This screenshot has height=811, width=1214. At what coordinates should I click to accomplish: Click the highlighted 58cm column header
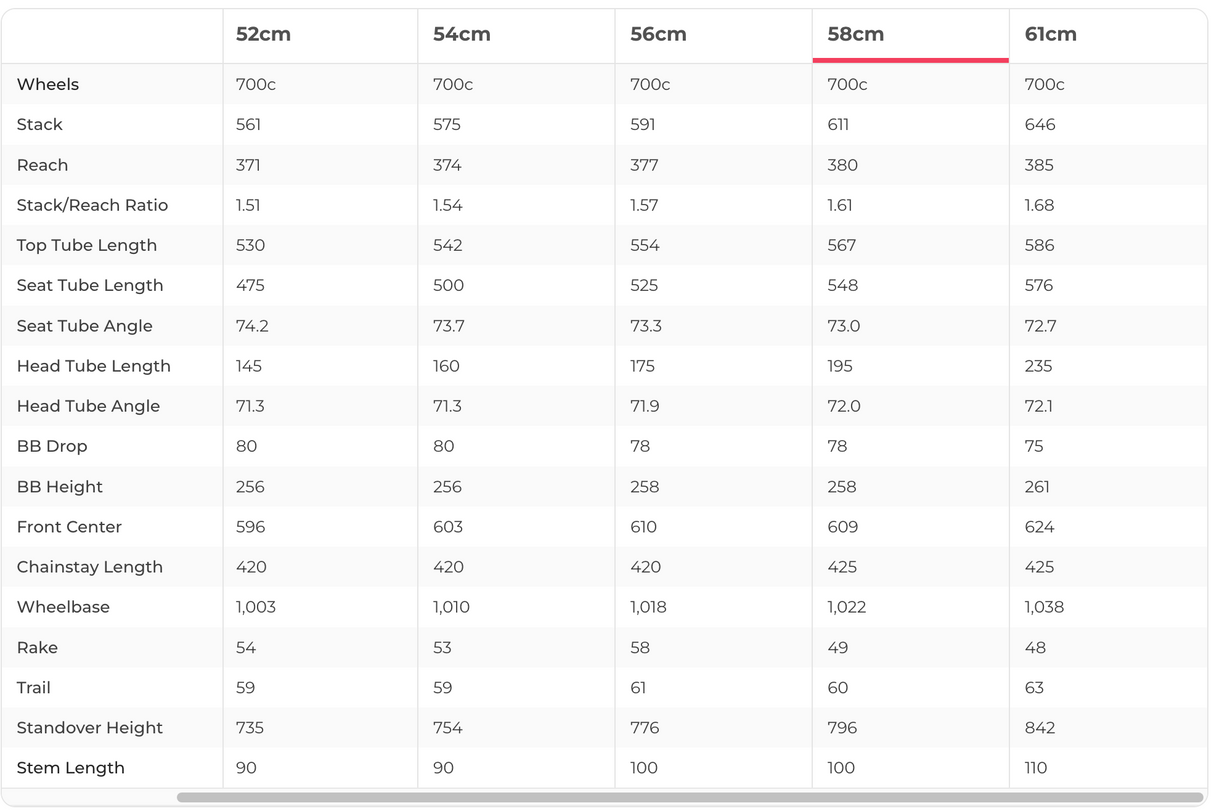(855, 34)
